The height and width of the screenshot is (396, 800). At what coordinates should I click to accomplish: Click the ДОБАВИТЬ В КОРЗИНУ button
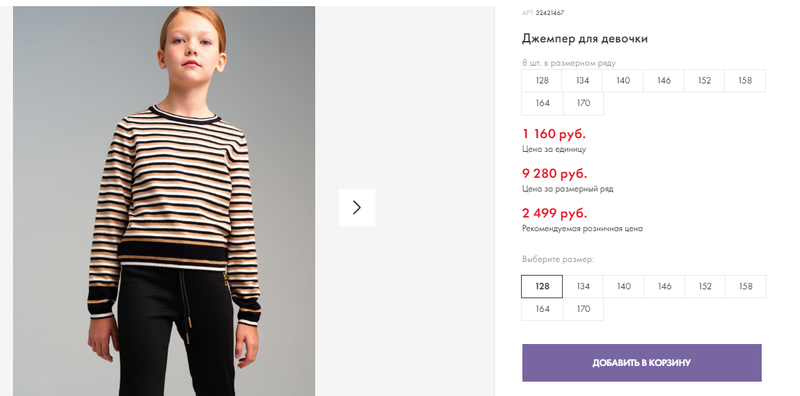(641, 363)
